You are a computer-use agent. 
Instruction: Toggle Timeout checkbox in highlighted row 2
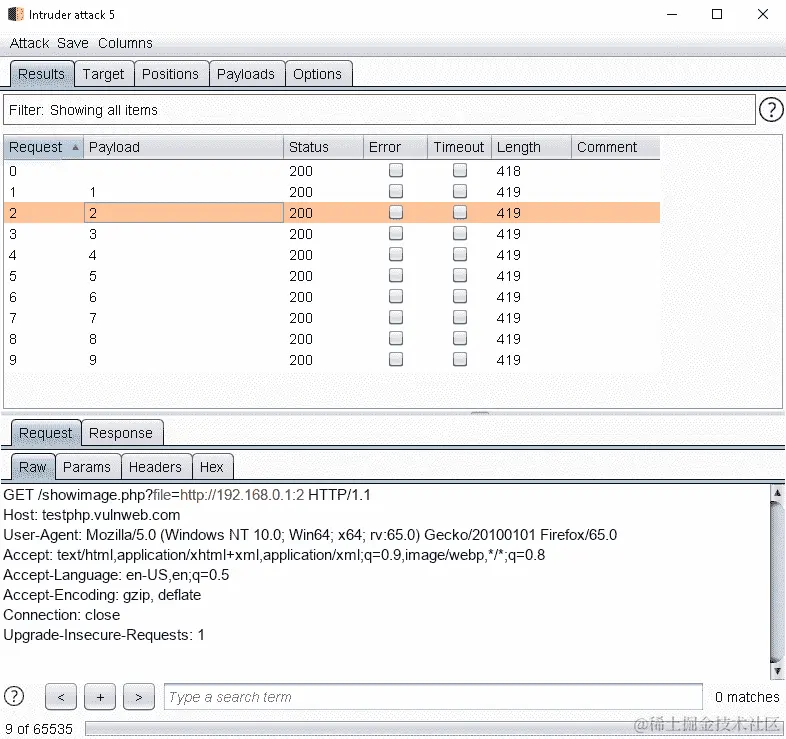[x=460, y=213]
